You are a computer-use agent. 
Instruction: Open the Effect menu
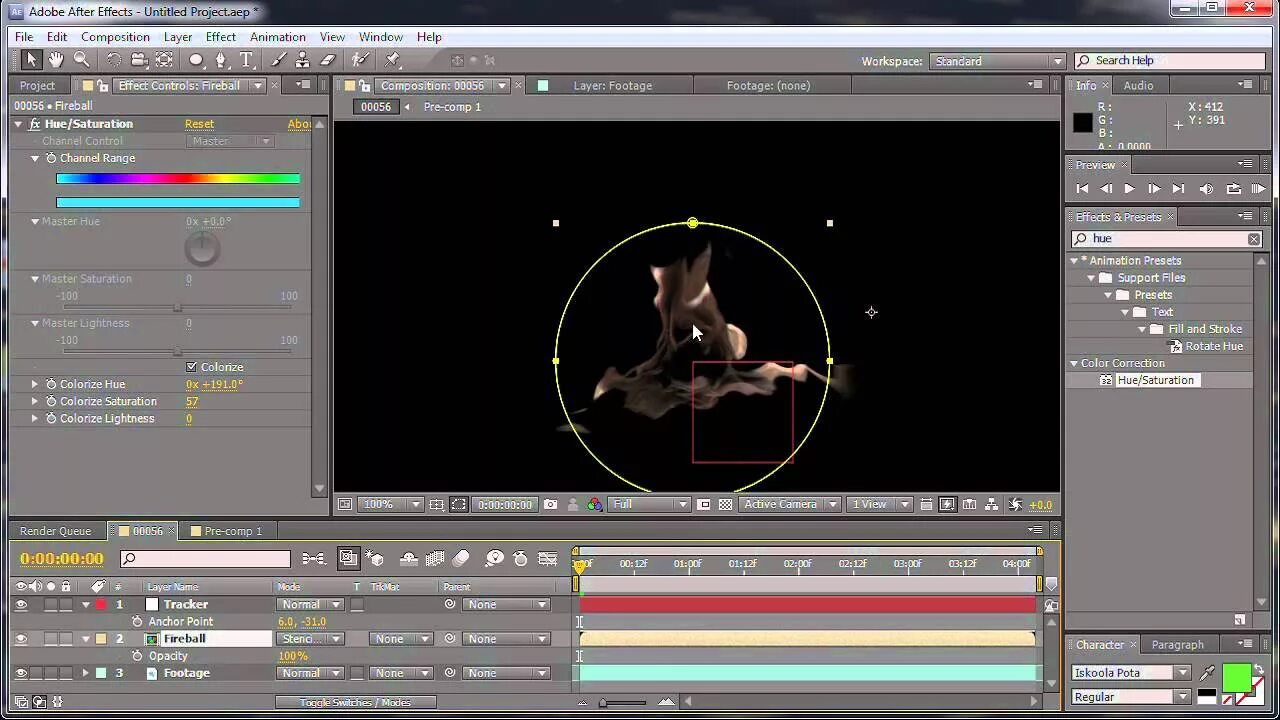(x=221, y=37)
